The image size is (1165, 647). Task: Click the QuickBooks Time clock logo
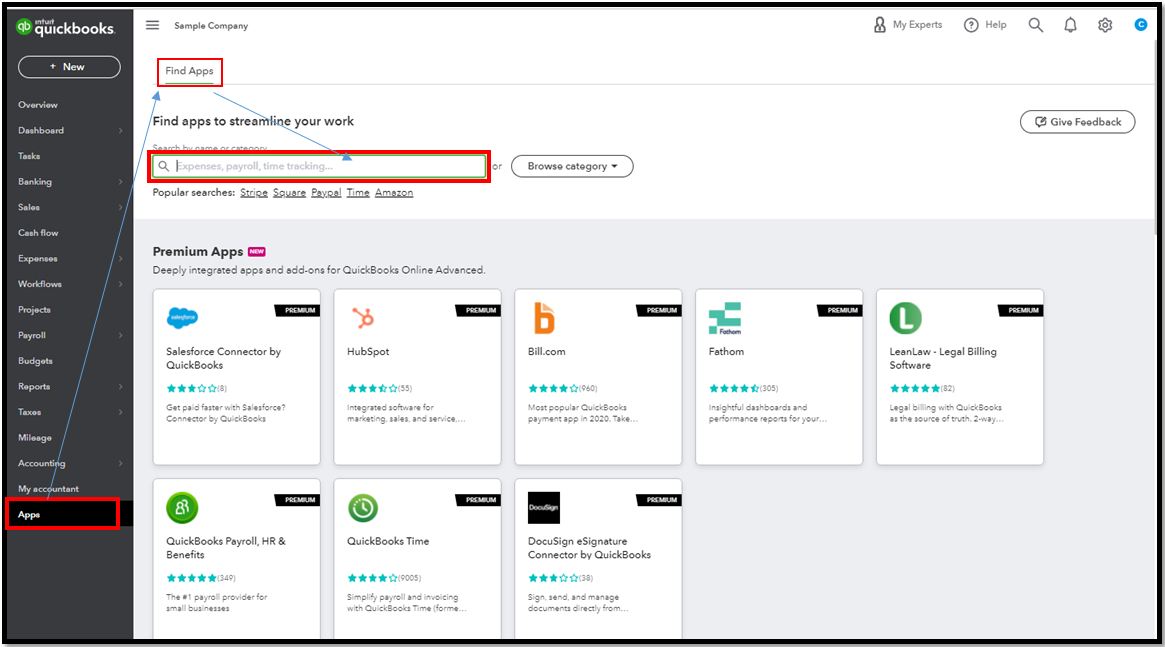[x=363, y=508]
